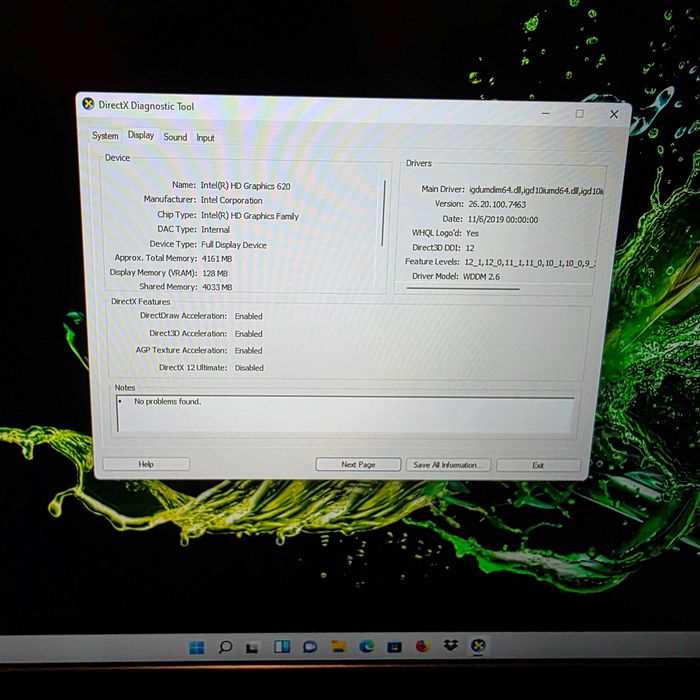Open the Chat icon on taskbar
Screen dimensions: 700x700
[310, 646]
